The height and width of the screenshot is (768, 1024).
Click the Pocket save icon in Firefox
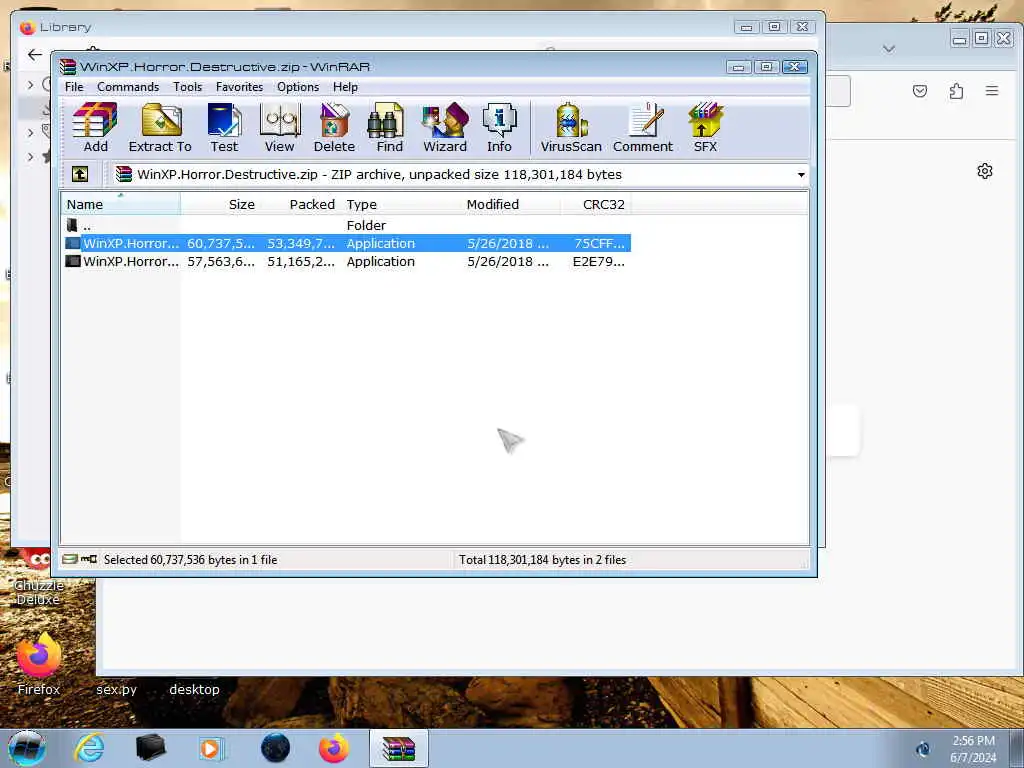coord(920,91)
